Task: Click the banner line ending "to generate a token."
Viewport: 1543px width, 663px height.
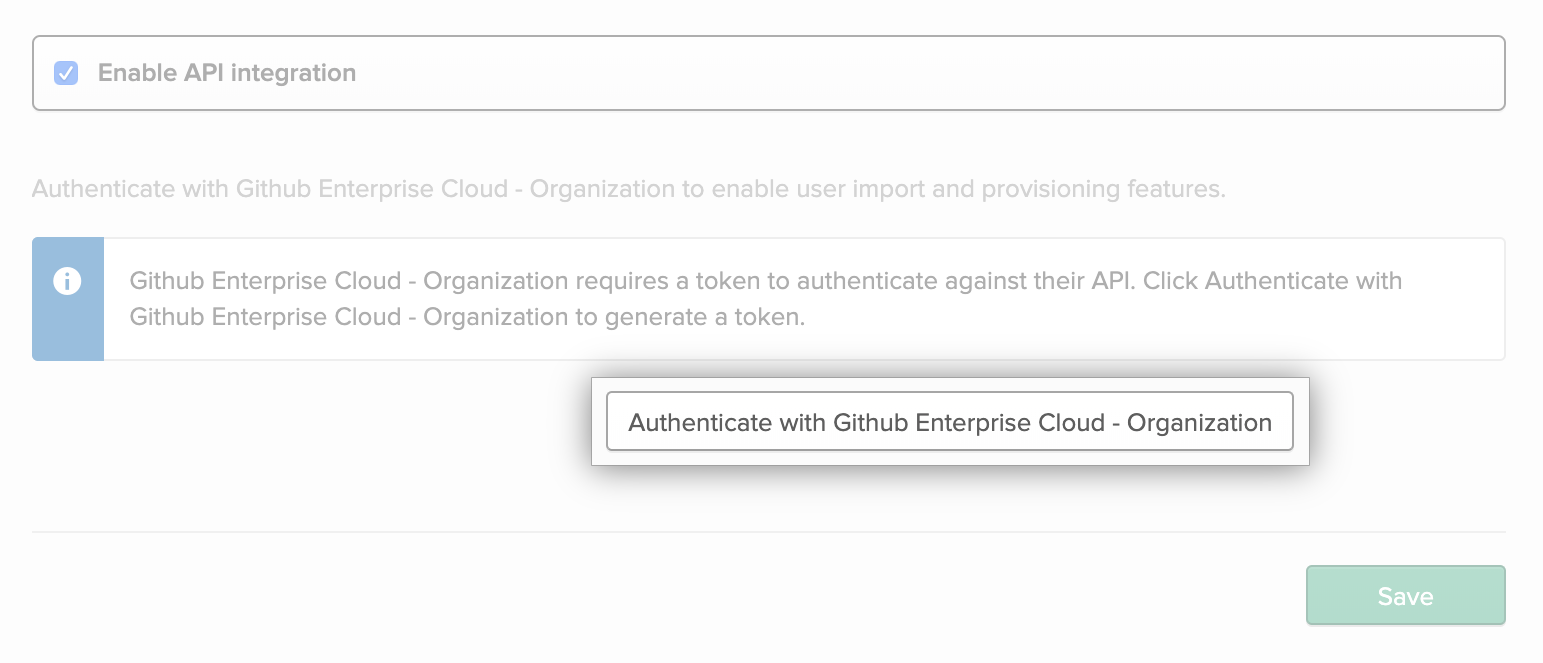Action: [x=467, y=317]
